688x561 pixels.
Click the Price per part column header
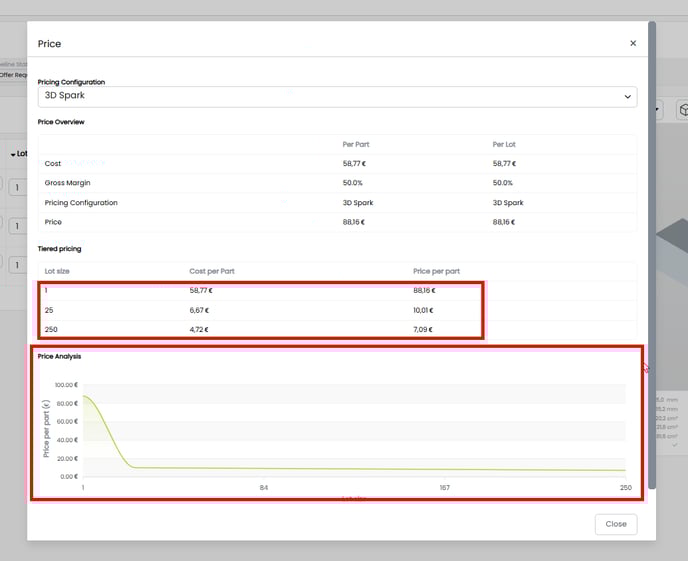coord(436,271)
